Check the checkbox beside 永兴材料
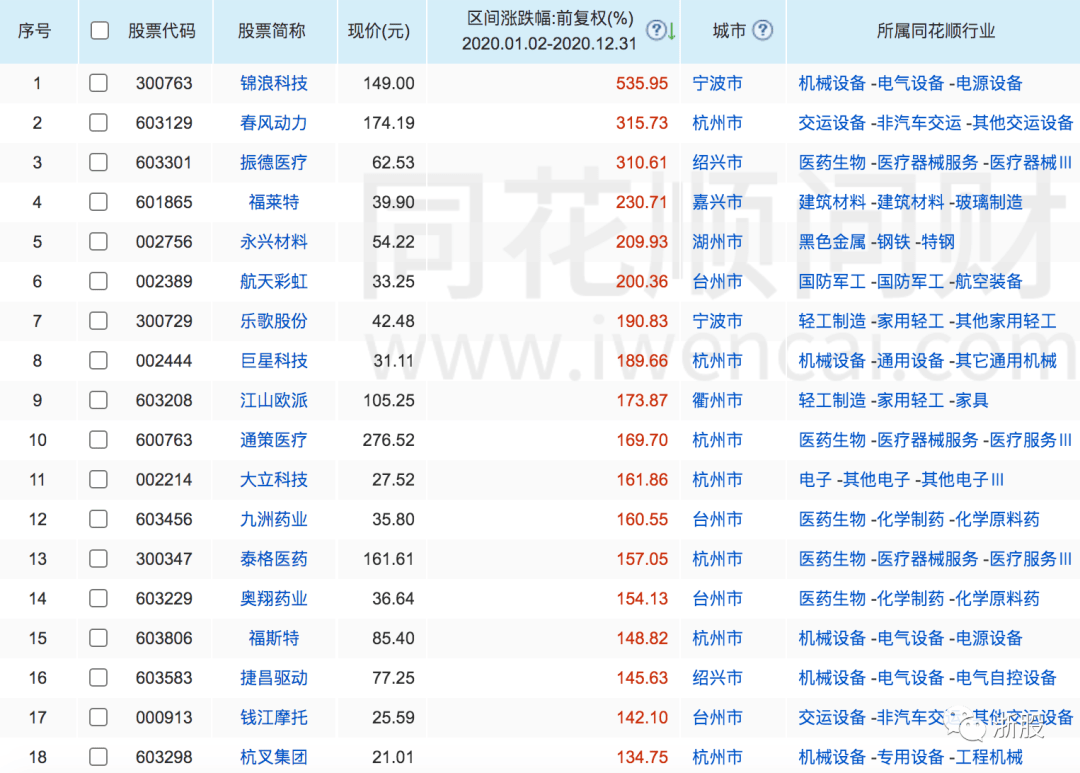 pyautogui.click(x=97, y=242)
